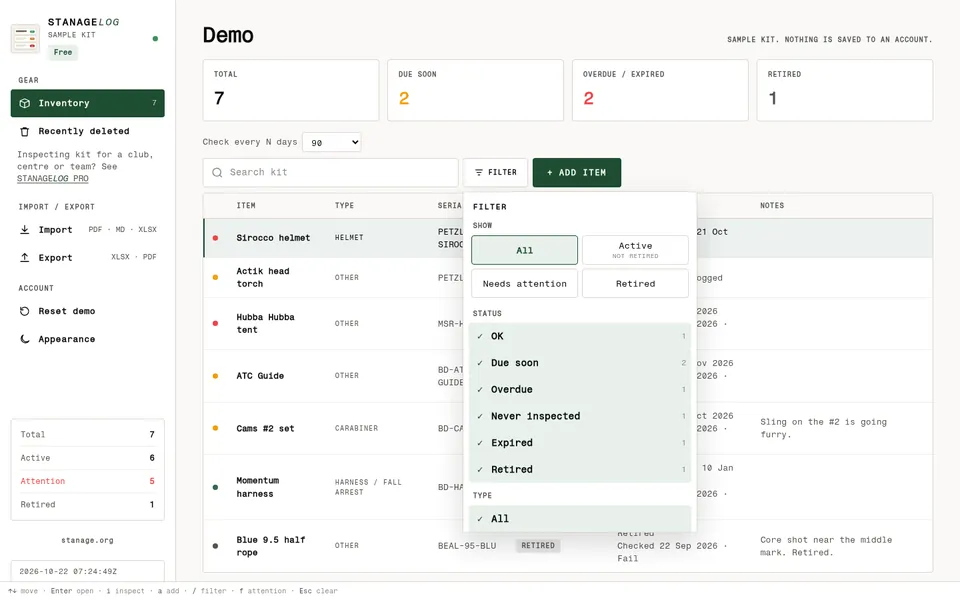
Task: Select the Actik head torch item name
Action: point(263,277)
